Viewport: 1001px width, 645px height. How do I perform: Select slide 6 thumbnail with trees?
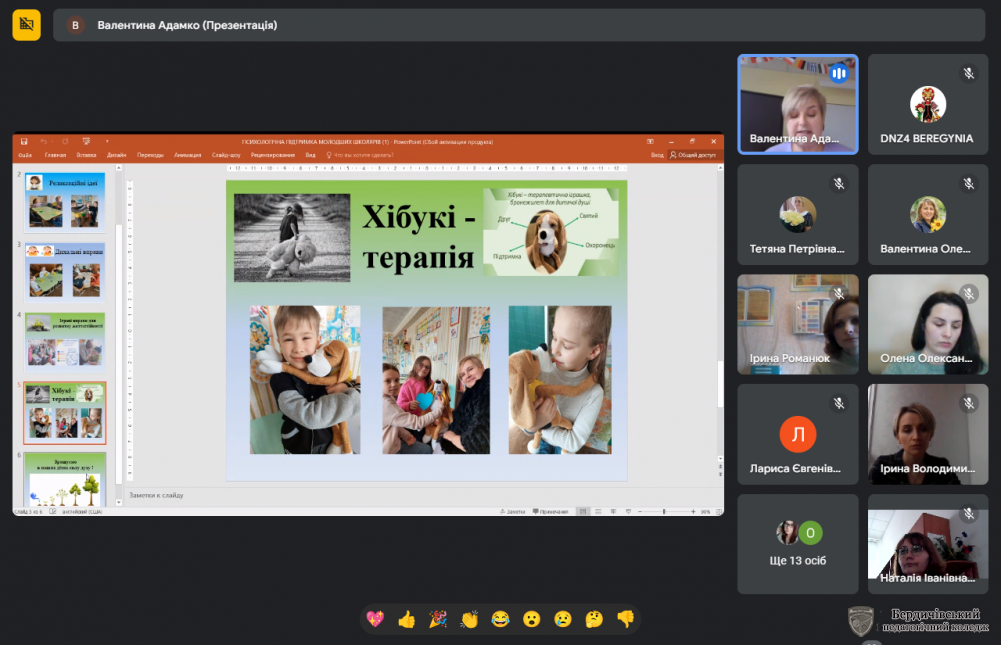pyautogui.click(x=65, y=481)
